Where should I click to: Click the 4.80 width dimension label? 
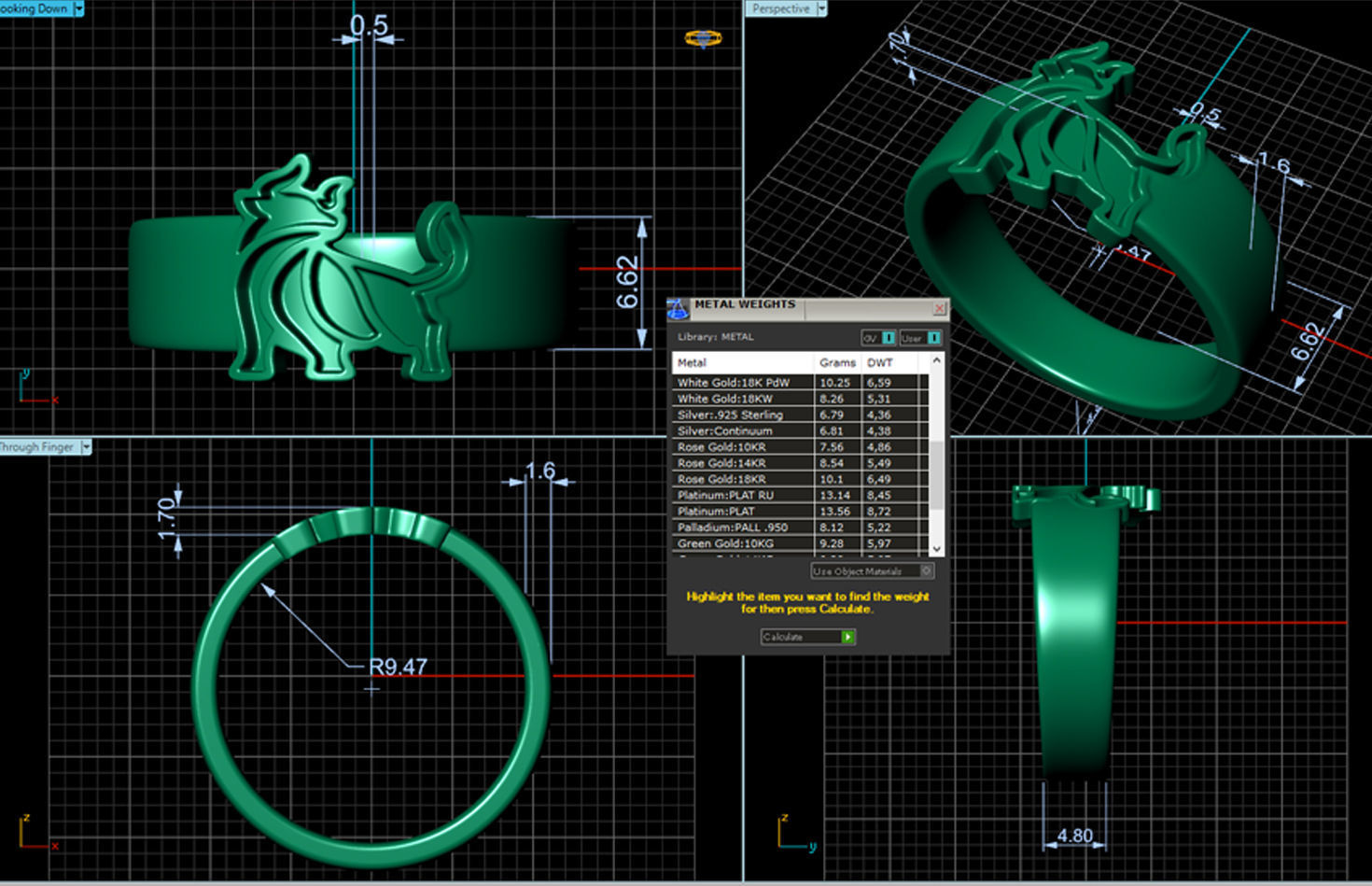(1074, 836)
